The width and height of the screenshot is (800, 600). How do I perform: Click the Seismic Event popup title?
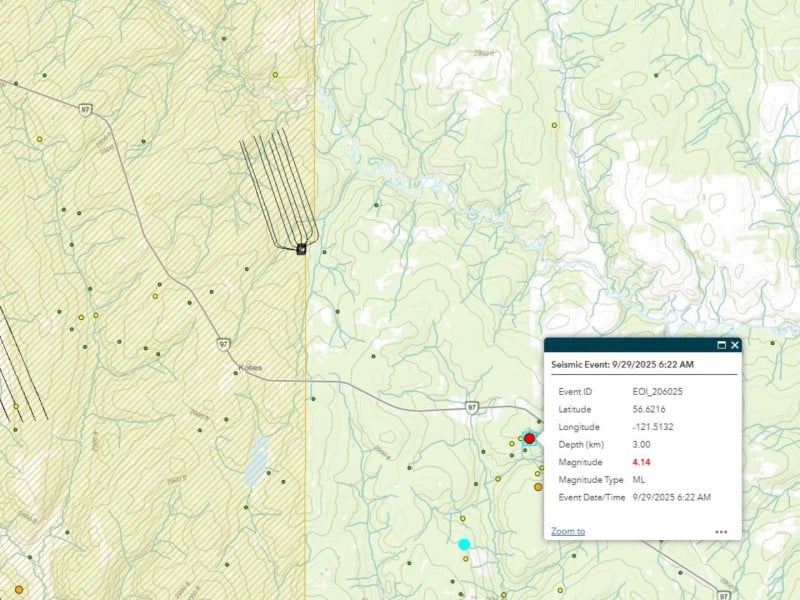[x=623, y=365]
